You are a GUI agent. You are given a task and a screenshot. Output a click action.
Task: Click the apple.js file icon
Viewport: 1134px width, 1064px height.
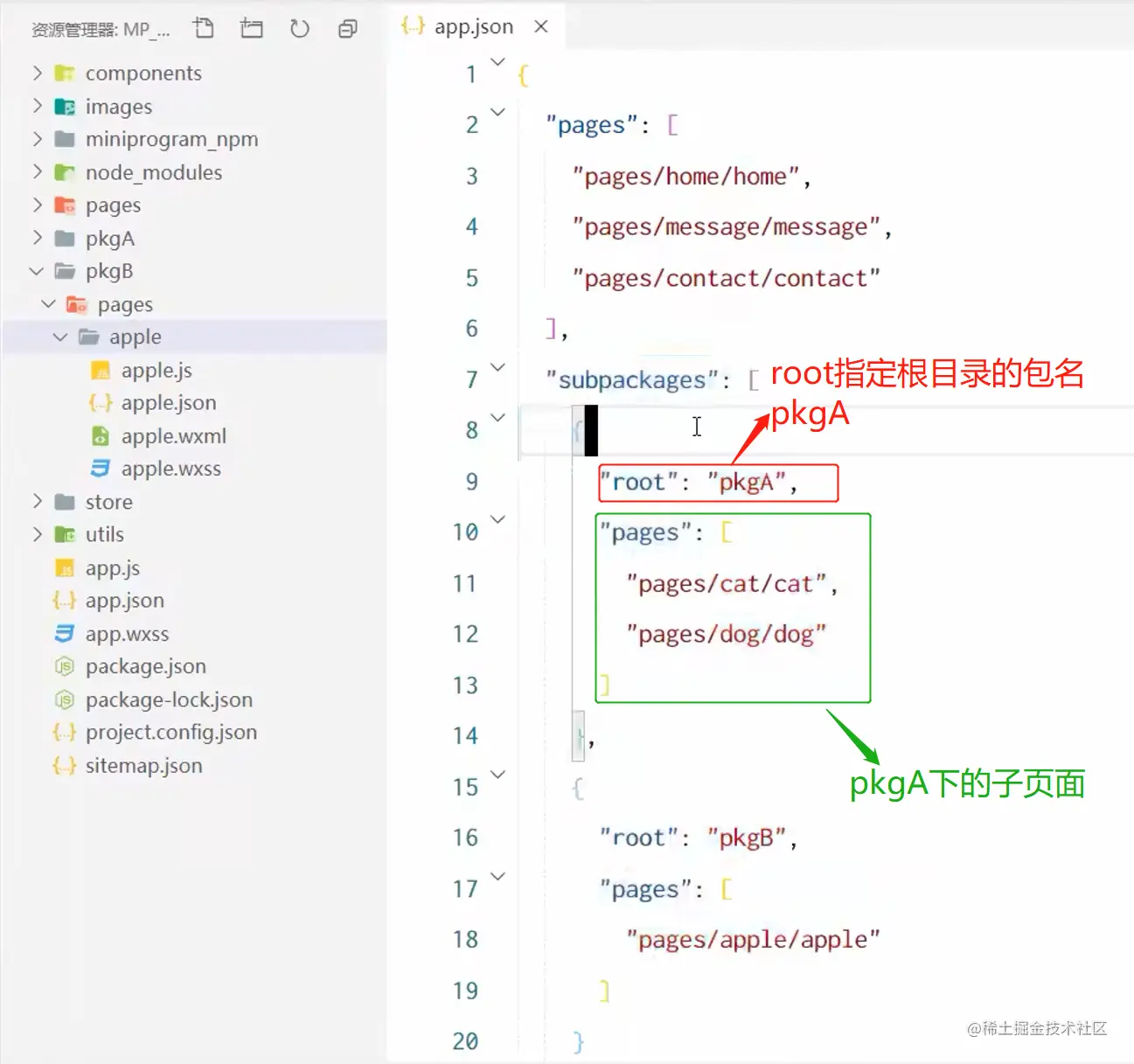point(101,371)
